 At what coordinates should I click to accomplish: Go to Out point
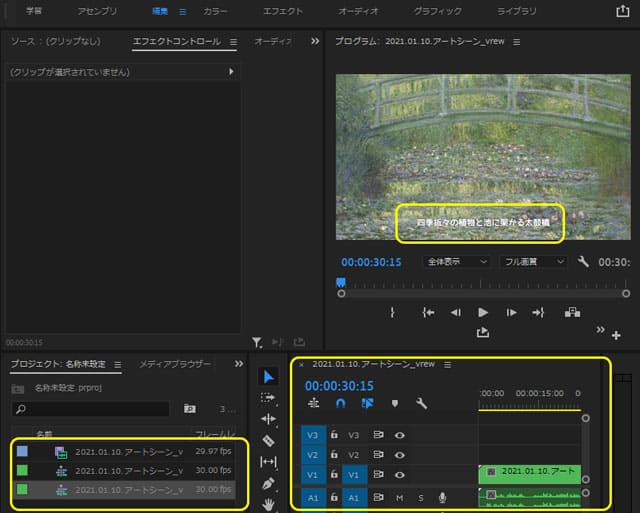538,313
